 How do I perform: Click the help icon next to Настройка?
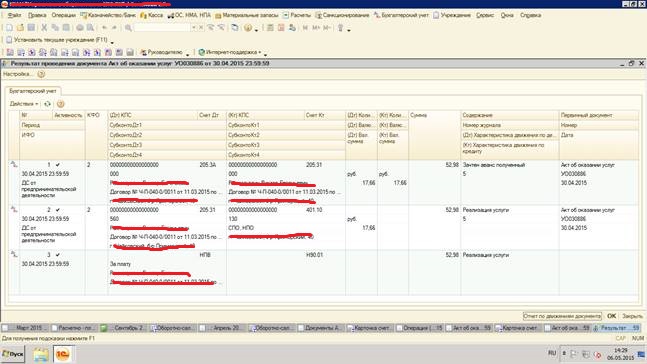[41, 74]
